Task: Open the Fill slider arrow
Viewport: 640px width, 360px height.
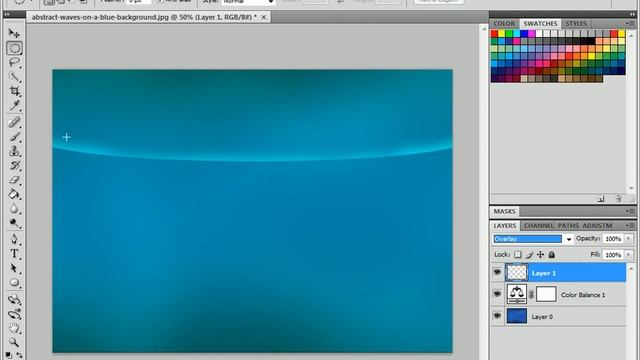Action: 629,255
